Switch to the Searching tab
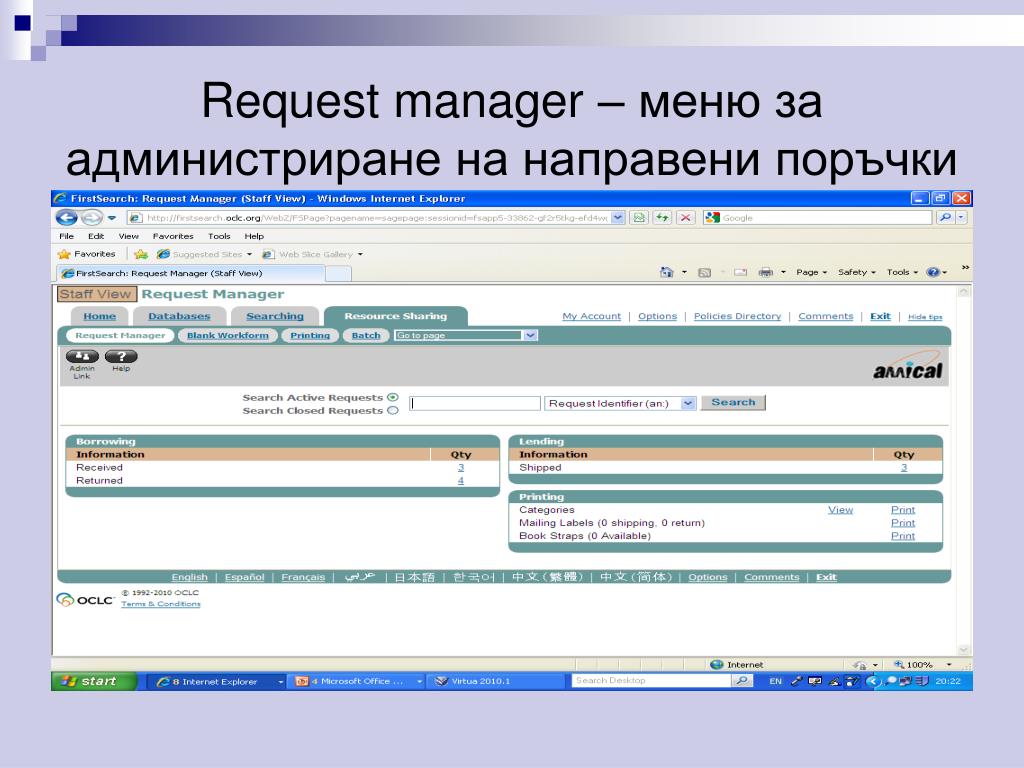 (275, 316)
